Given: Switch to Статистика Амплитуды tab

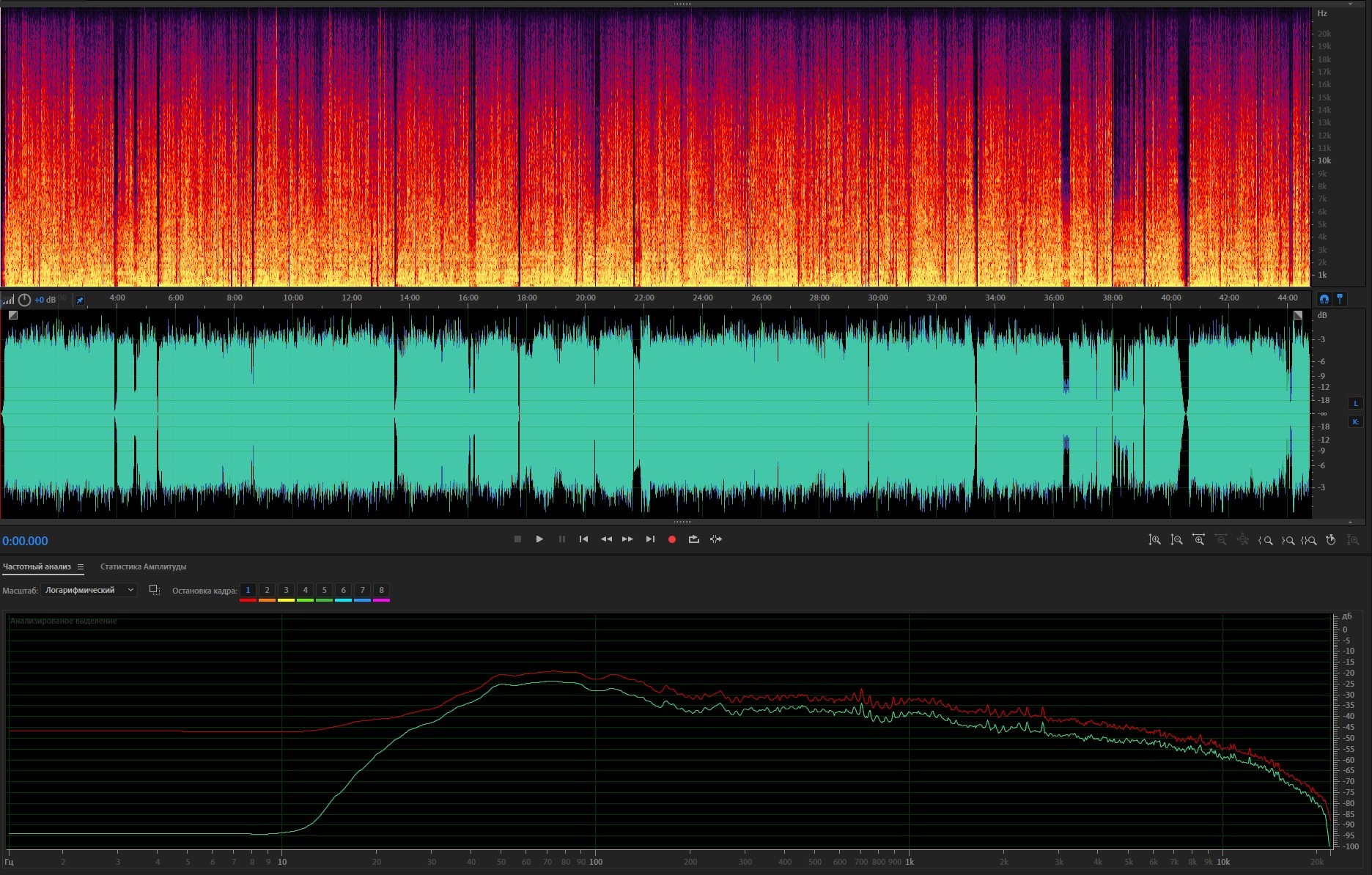Looking at the screenshot, I should 143,566.
